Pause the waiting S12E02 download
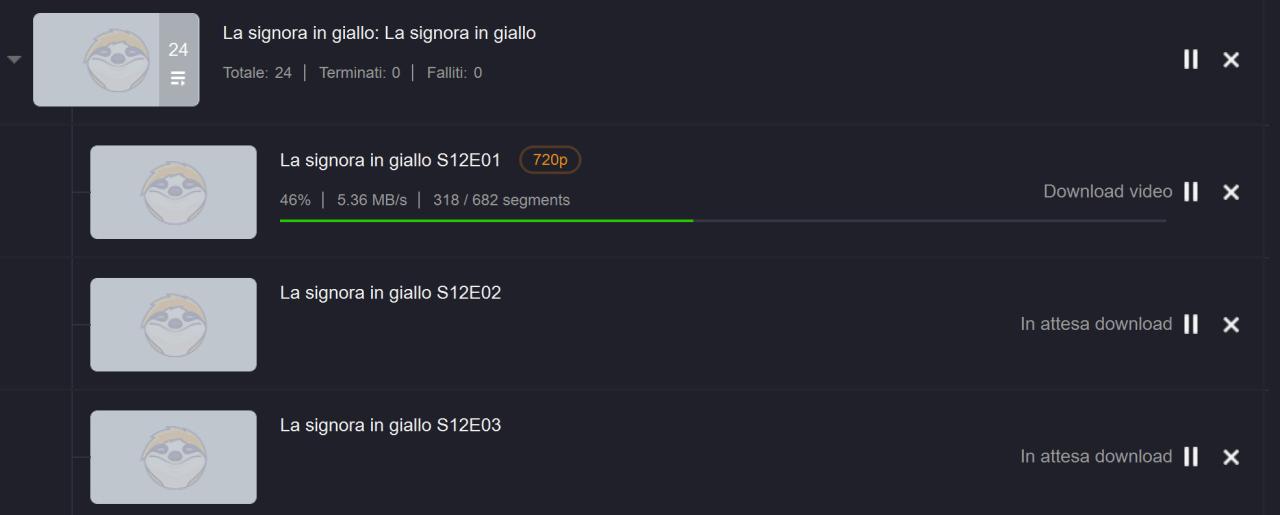 (x=1190, y=324)
